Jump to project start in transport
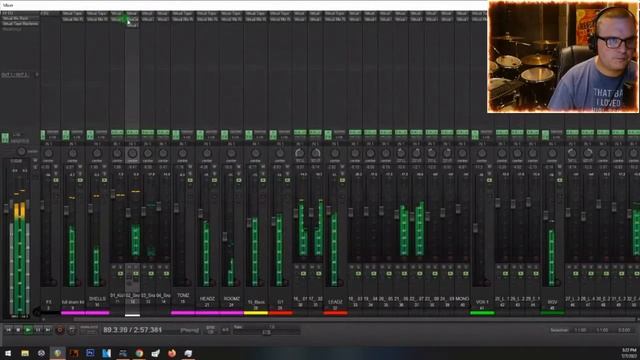Viewport: 640px width, 360px height. [8, 330]
